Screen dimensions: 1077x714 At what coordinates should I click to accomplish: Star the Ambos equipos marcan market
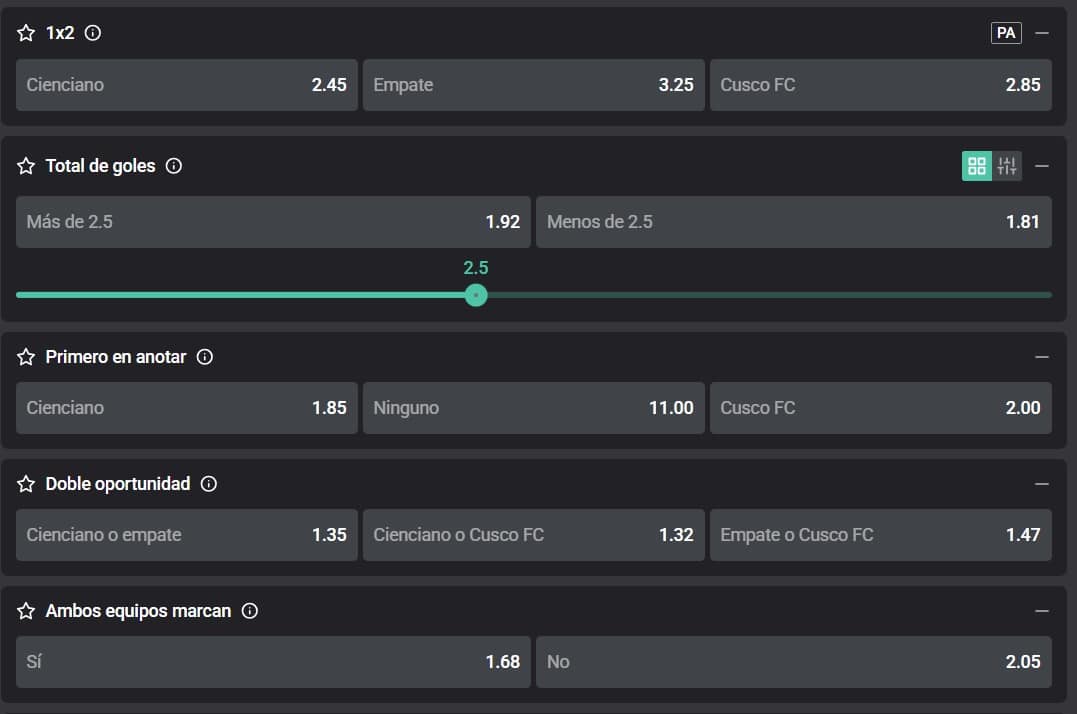click(27, 611)
